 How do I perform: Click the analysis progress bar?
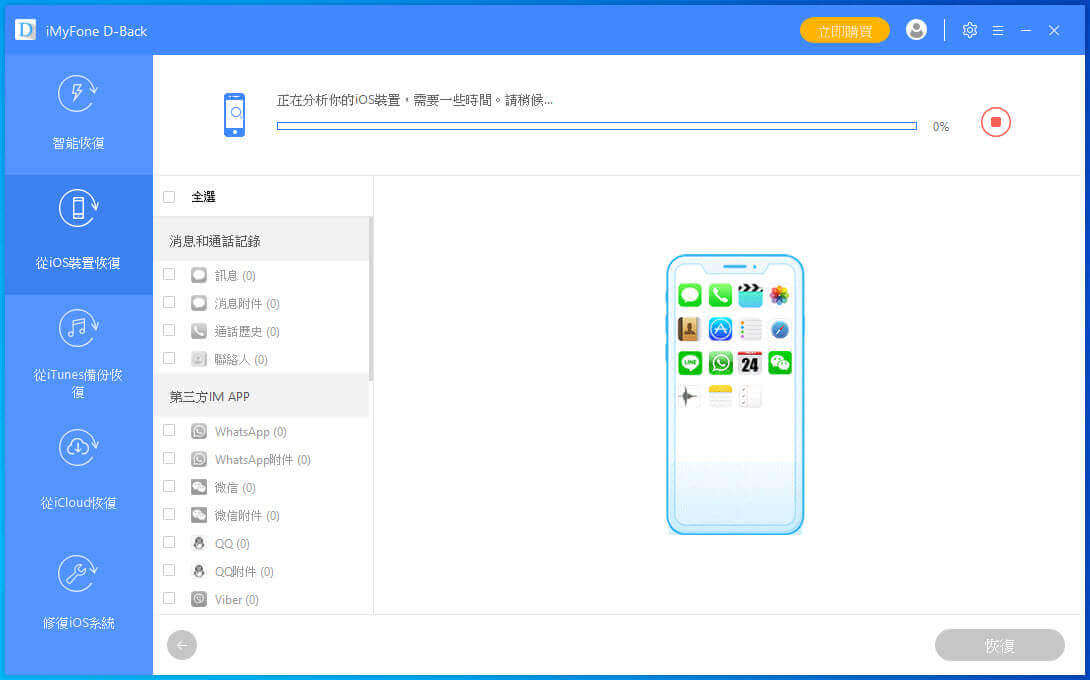click(x=597, y=126)
